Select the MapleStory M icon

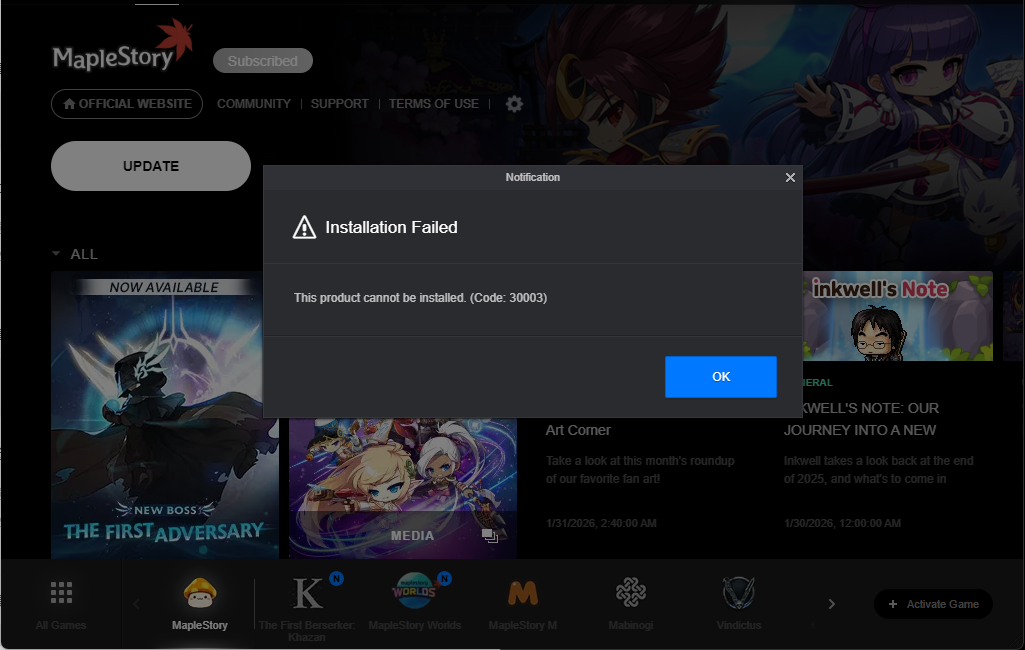point(522,594)
